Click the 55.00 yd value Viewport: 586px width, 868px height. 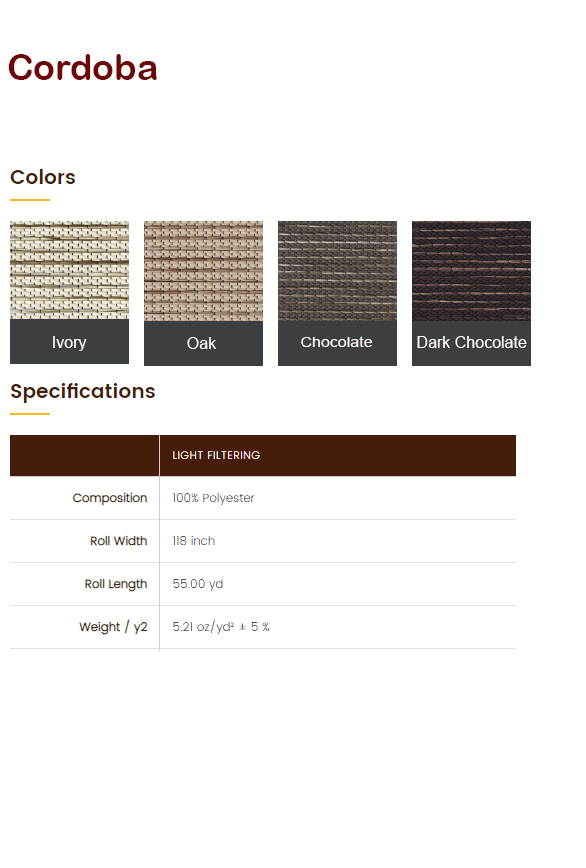click(x=198, y=583)
